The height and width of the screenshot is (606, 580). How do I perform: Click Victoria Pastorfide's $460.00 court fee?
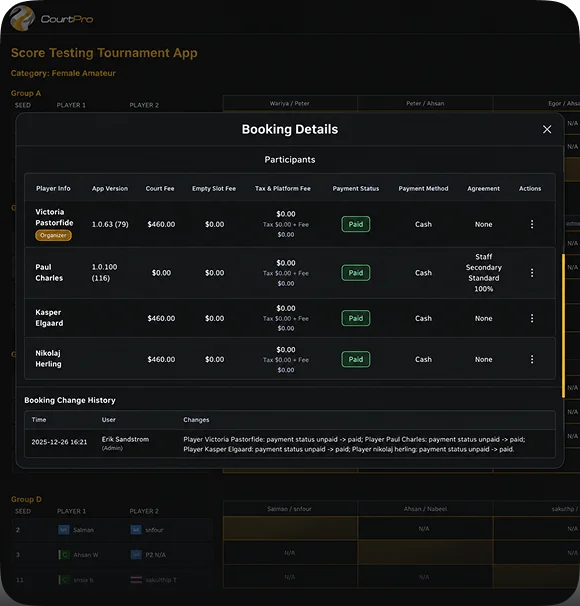point(161,224)
